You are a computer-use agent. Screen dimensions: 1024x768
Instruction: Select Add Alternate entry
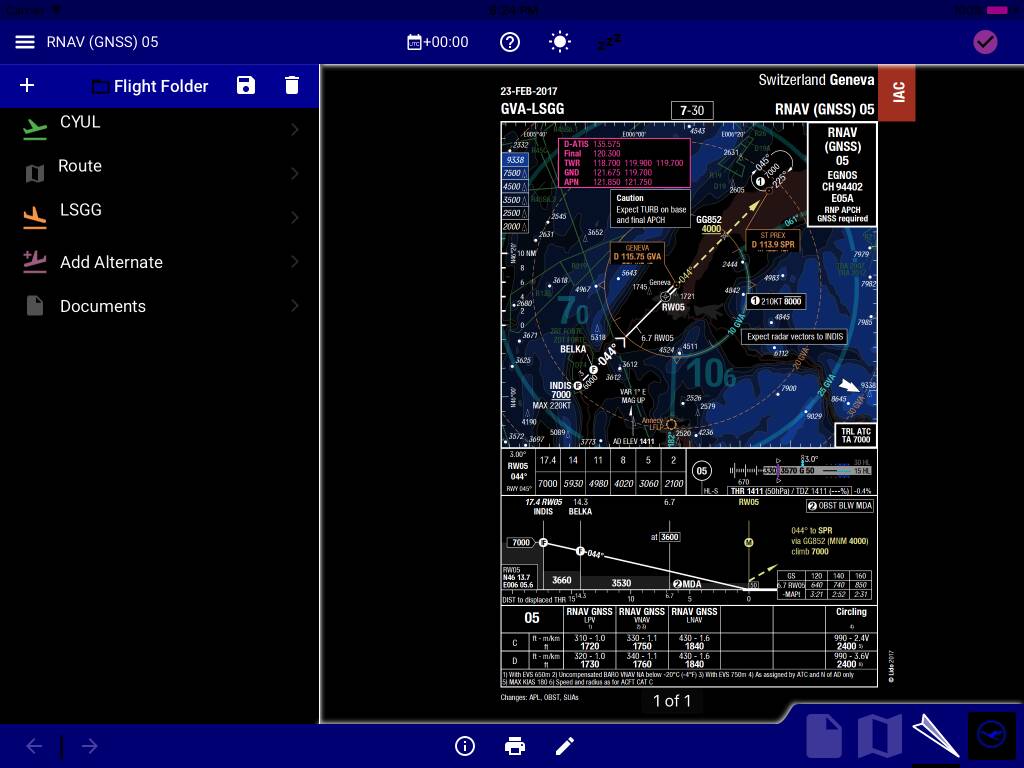click(111, 262)
